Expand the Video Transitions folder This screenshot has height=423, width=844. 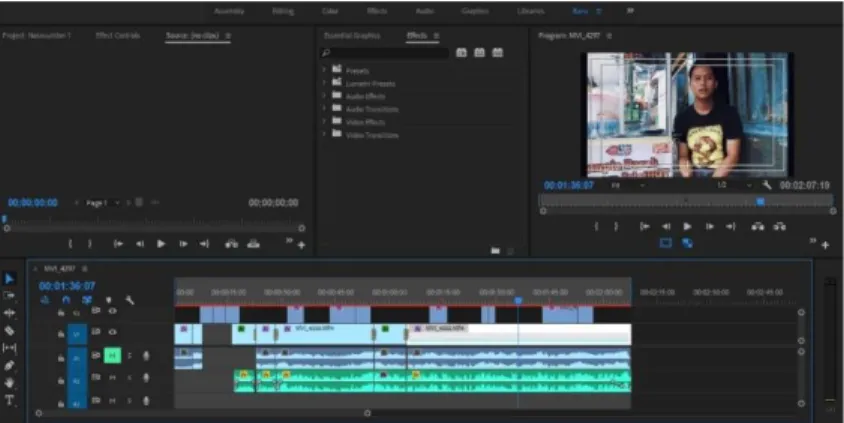point(324,133)
